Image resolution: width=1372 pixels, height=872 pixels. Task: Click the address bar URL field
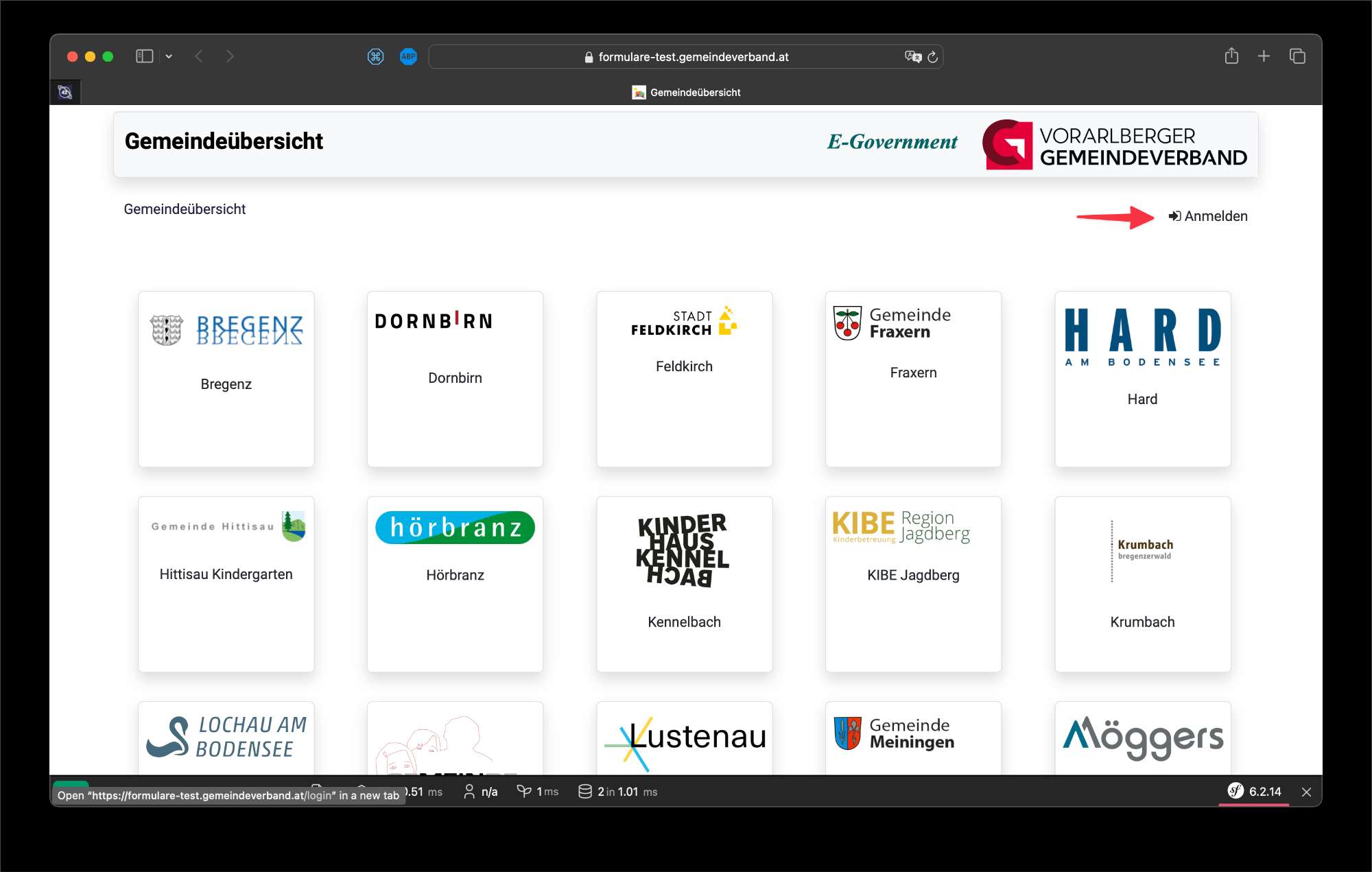(x=686, y=57)
